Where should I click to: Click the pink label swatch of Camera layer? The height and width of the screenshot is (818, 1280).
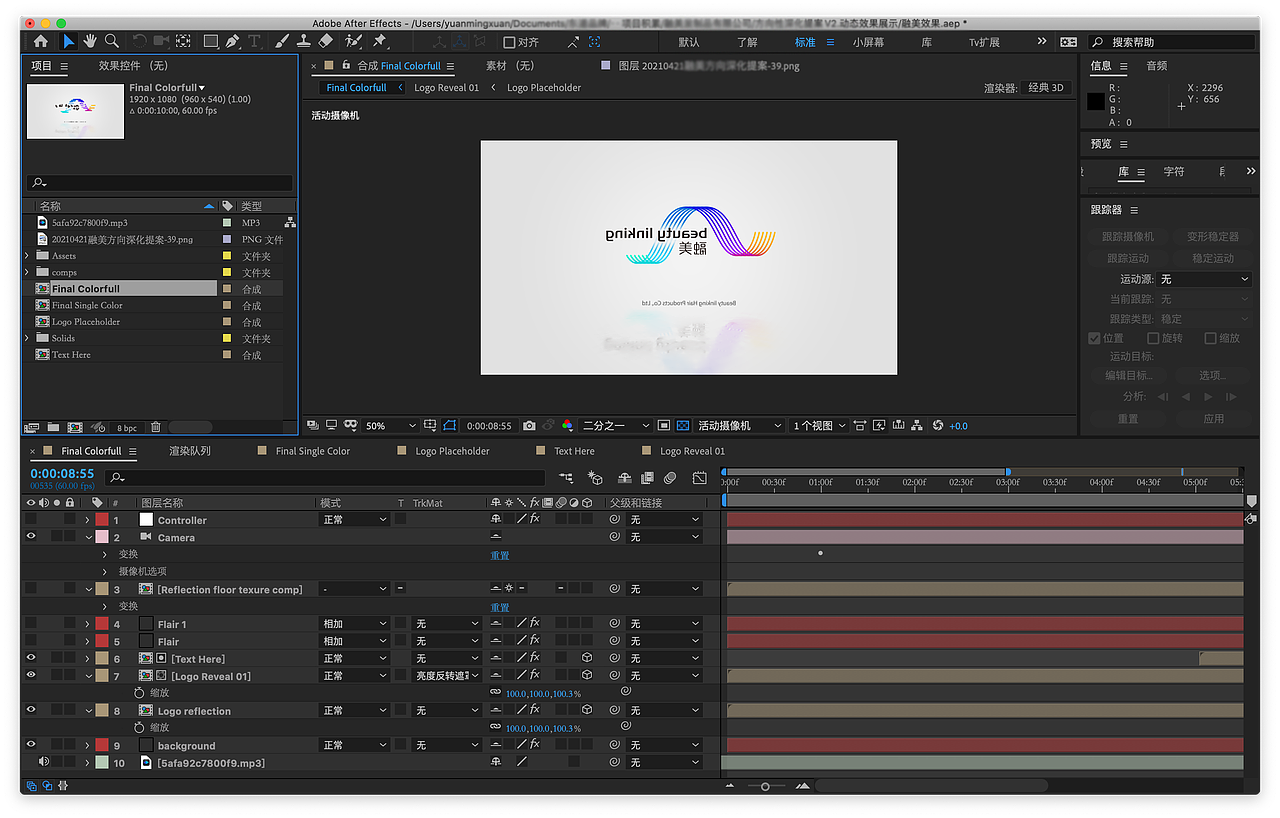point(101,537)
